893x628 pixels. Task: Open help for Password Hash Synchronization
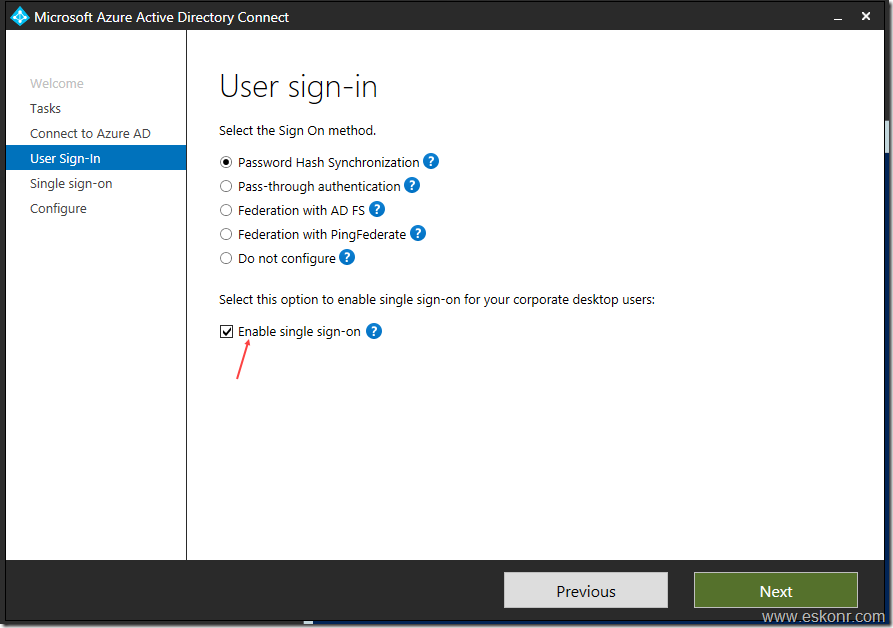tap(431, 162)
